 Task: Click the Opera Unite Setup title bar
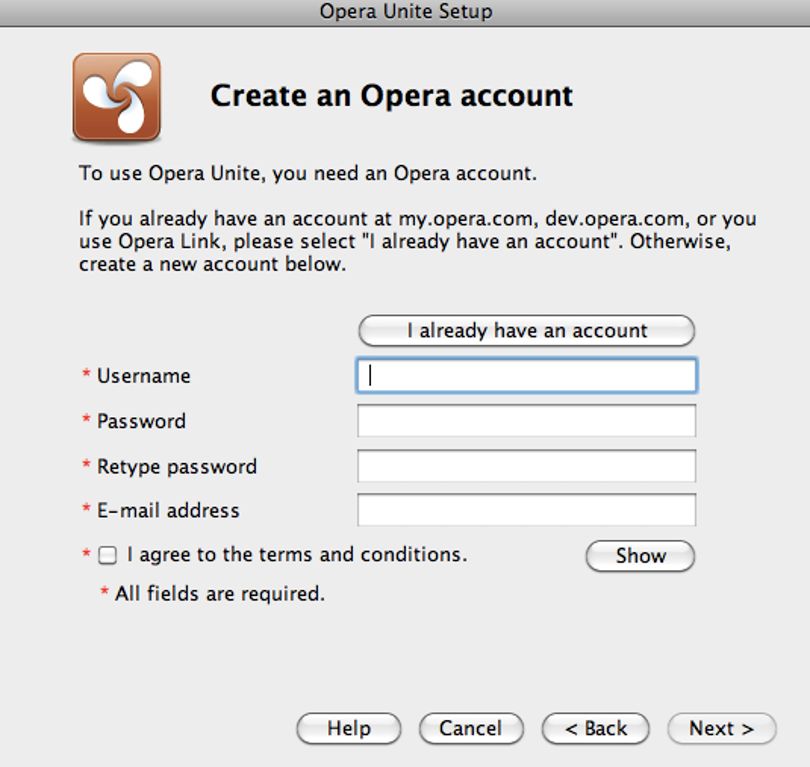pos(405,12)
